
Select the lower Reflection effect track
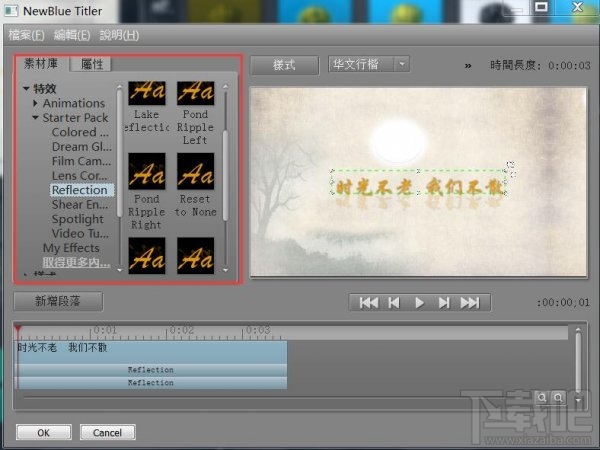151,383
